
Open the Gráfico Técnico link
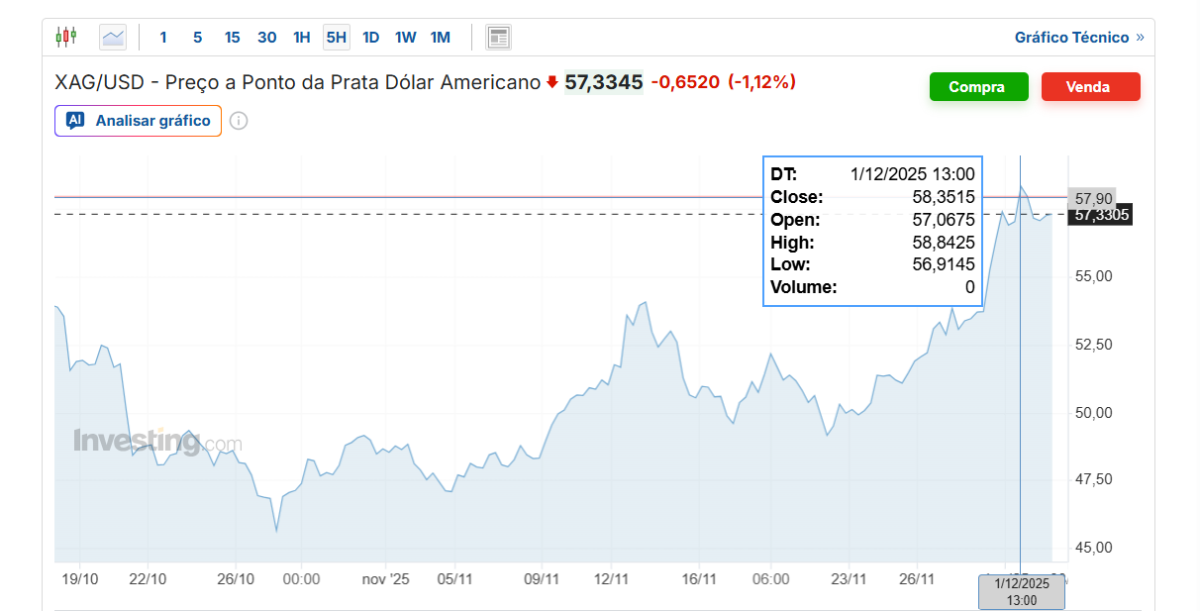tap(1071, 38)
